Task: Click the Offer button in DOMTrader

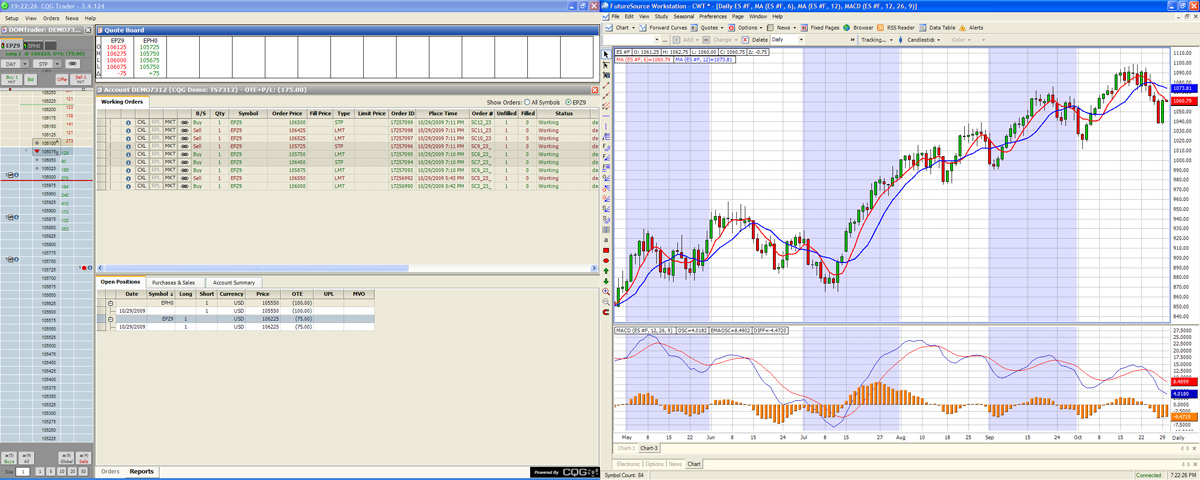Action: [62, 78]
